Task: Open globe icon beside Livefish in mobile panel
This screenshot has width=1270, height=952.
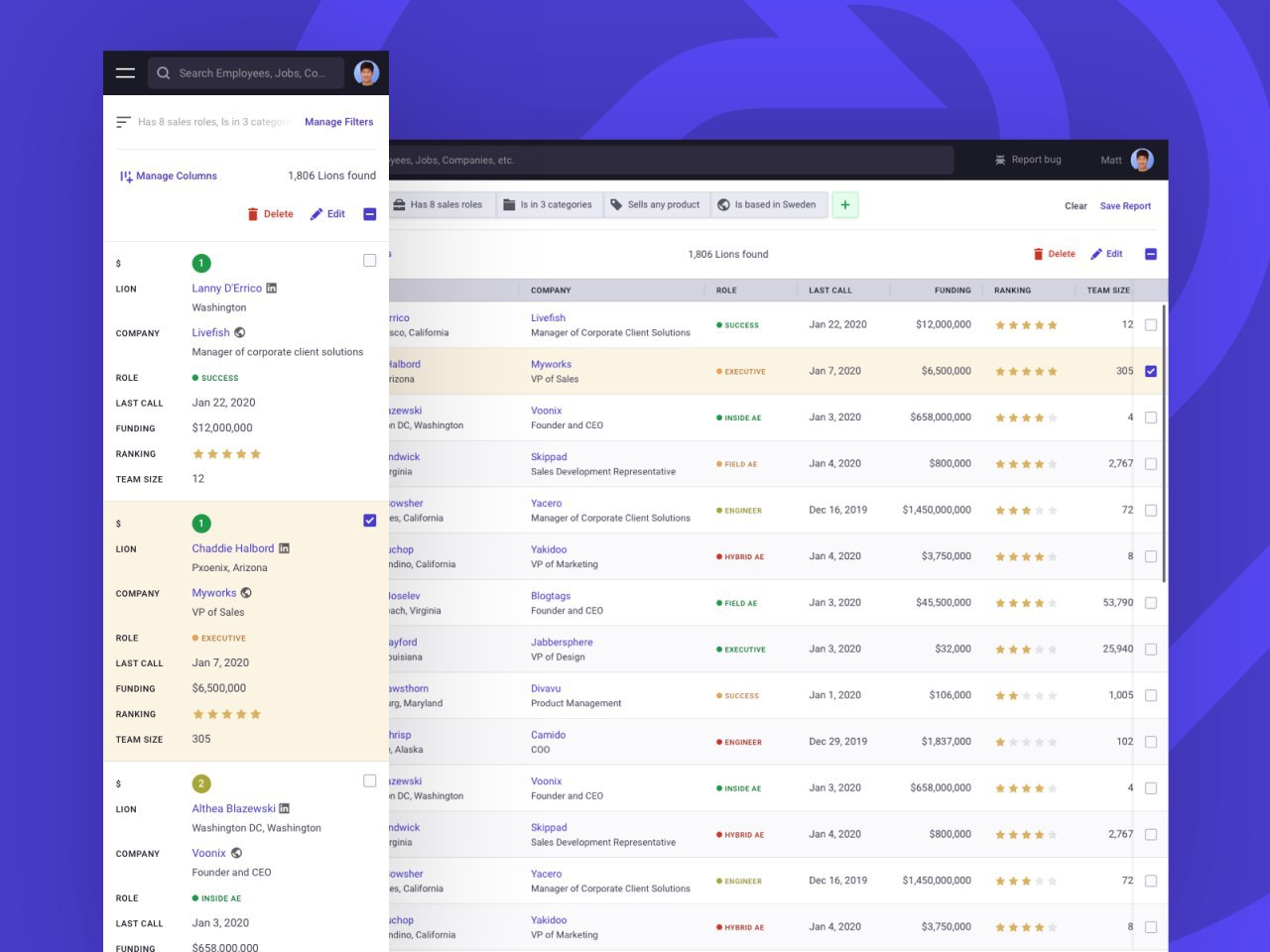Action: [x=240, y=333]
